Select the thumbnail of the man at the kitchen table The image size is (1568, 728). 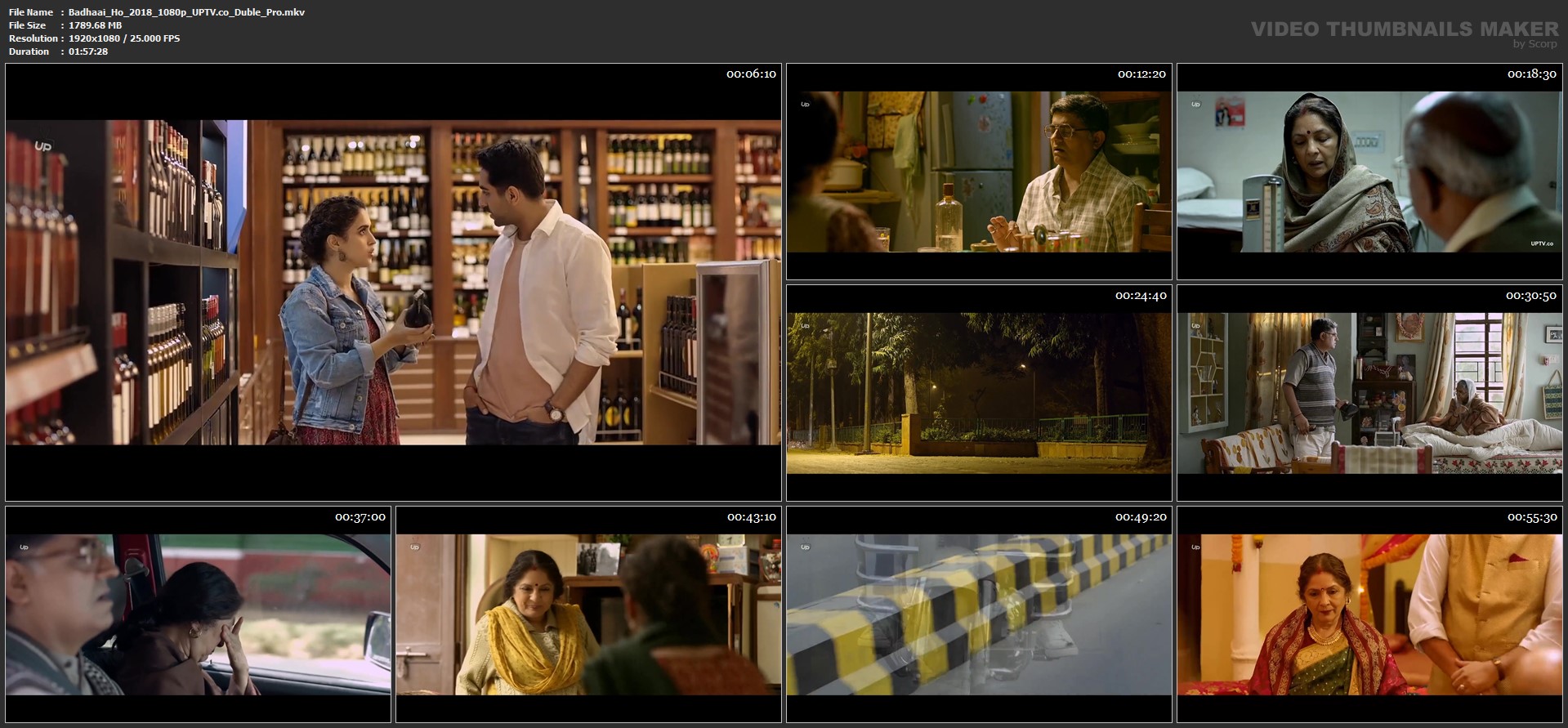(979, 172)
